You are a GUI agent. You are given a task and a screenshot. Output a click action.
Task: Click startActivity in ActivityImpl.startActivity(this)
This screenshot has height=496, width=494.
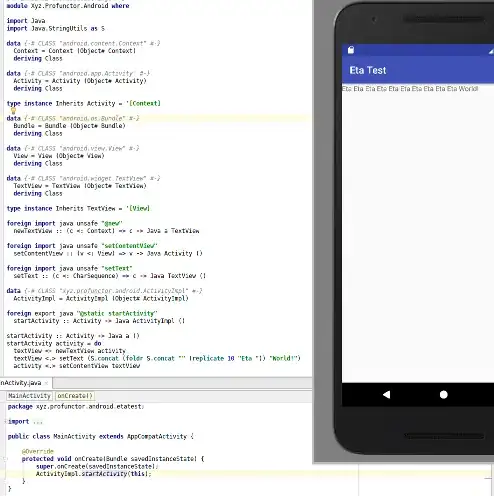click(103, 474)
